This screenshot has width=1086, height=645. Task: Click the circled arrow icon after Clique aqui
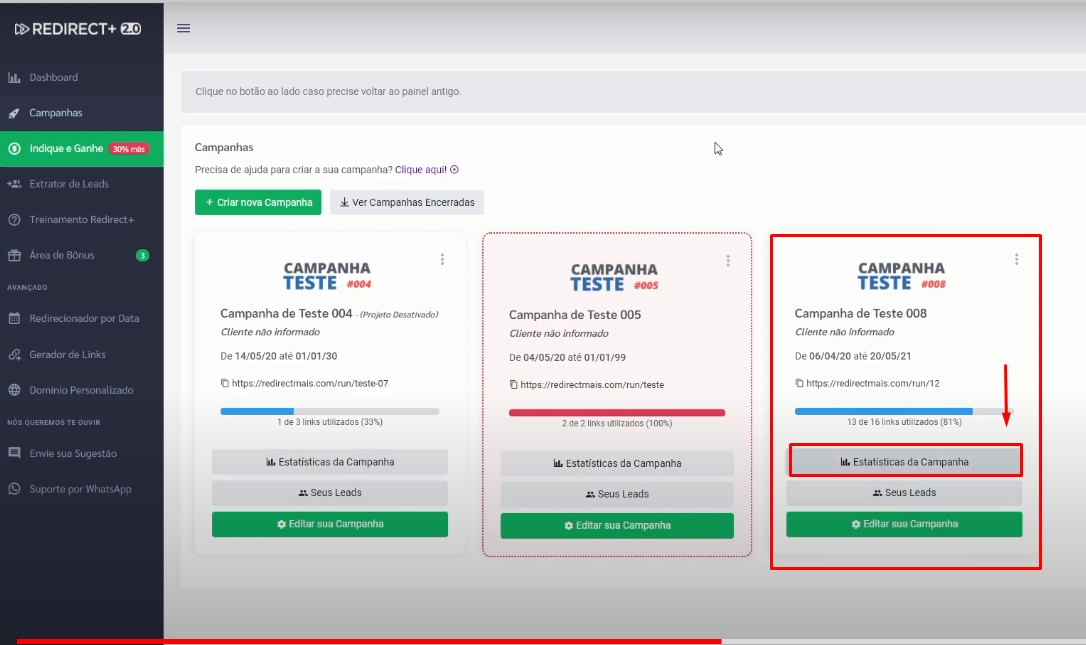[454, 170]
